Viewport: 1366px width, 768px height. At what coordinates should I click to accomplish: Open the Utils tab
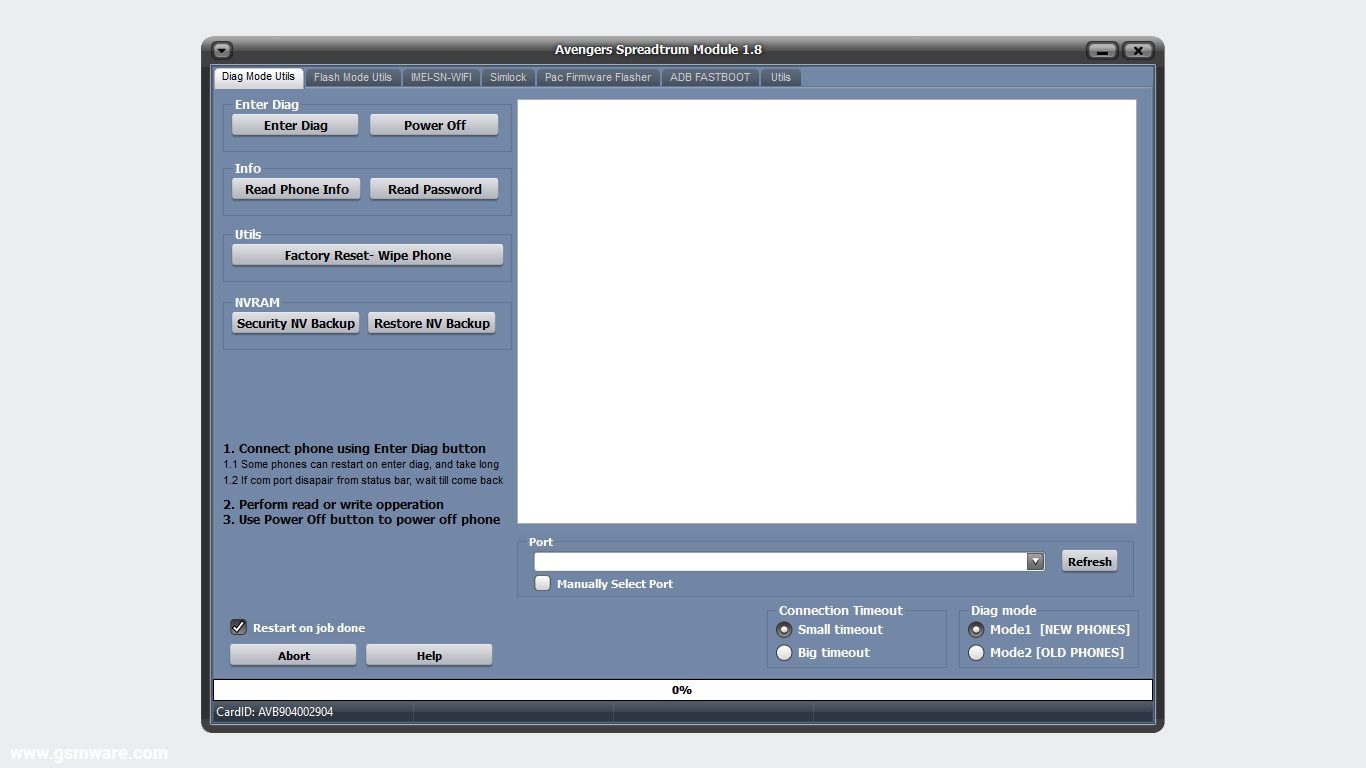tap(780, 77)
